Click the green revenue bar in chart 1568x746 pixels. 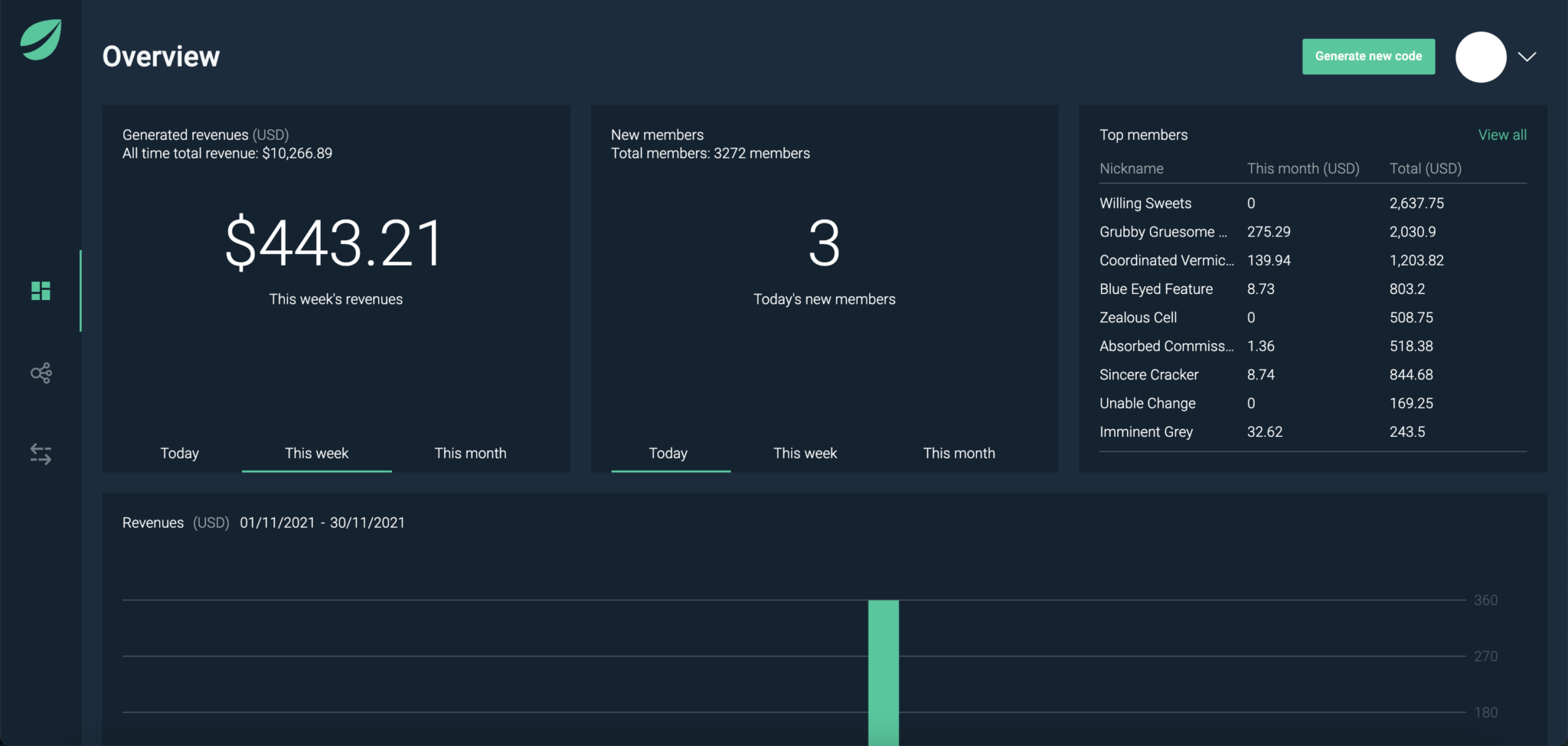click(x=884, y=673)
